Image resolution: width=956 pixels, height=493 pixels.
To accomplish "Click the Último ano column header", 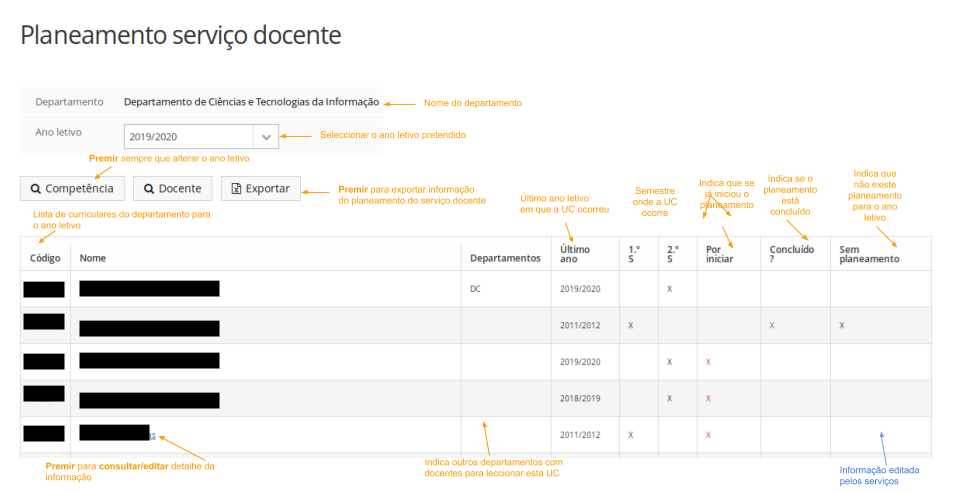I will click(x=575, y=254).
